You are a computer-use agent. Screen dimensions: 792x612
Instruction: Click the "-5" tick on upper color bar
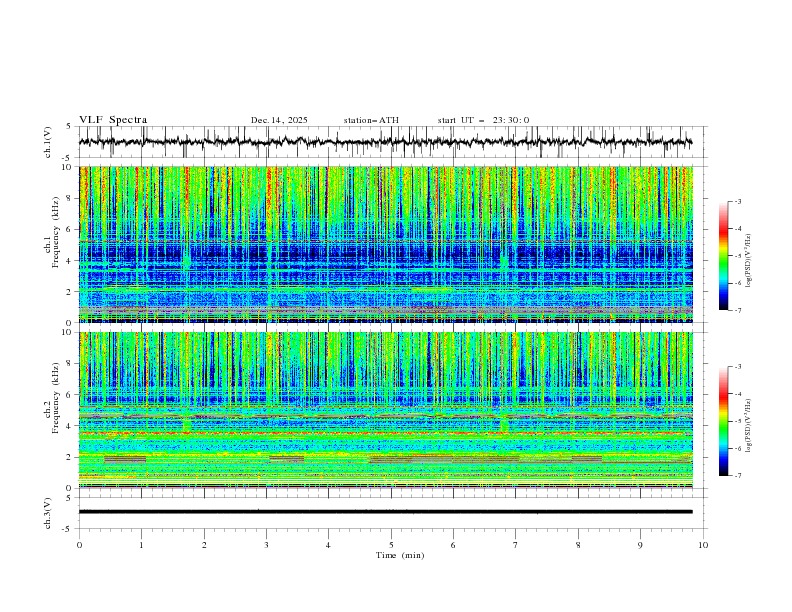coord(737,256)
